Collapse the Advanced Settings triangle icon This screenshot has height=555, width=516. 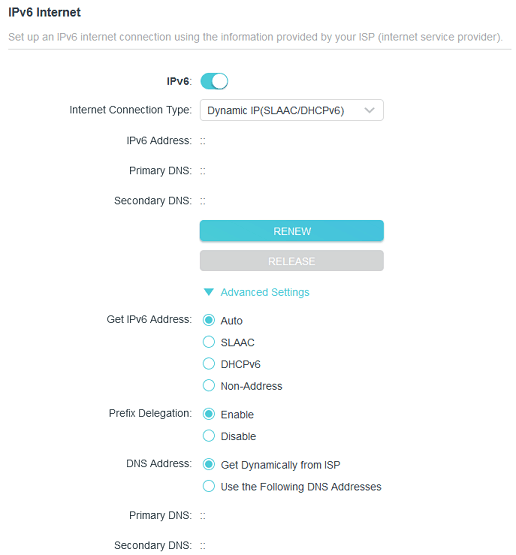(209, 292)
